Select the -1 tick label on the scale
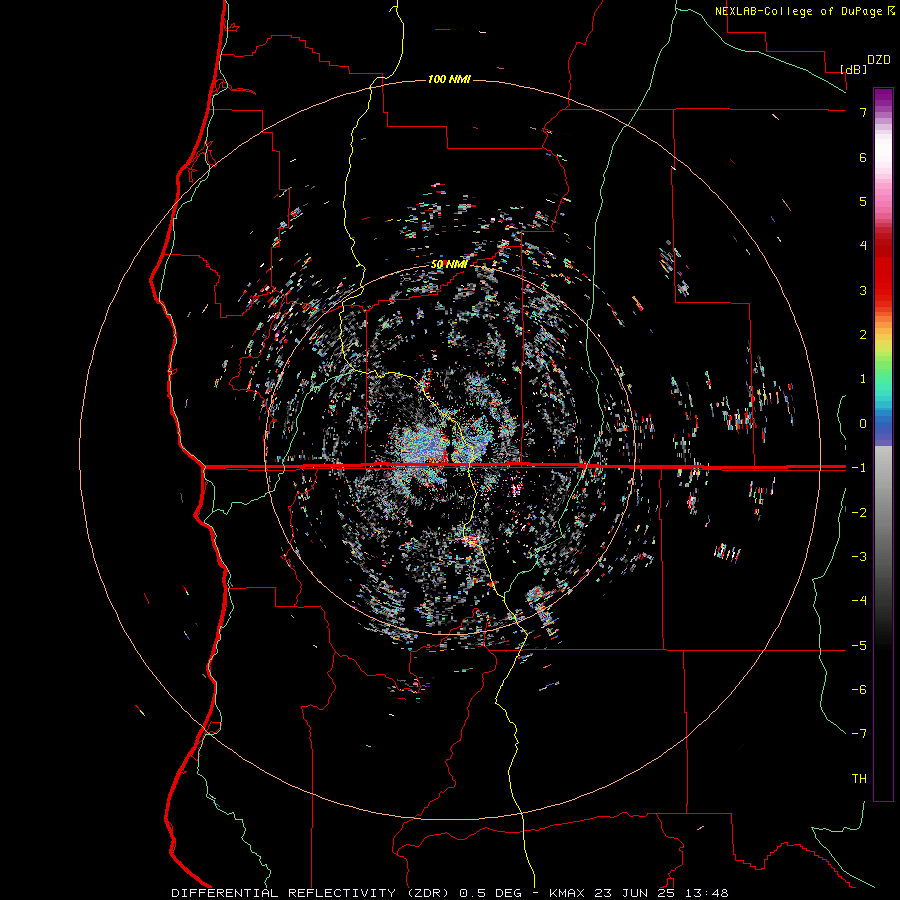This screenshot has width=900, height=900. 859,468
